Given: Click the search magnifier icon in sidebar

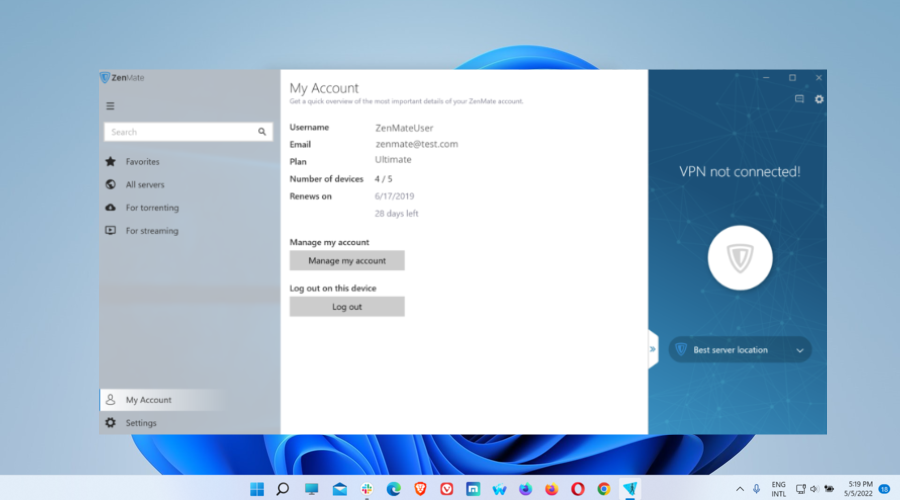Looking at the screenshot, I should point(262,132).
